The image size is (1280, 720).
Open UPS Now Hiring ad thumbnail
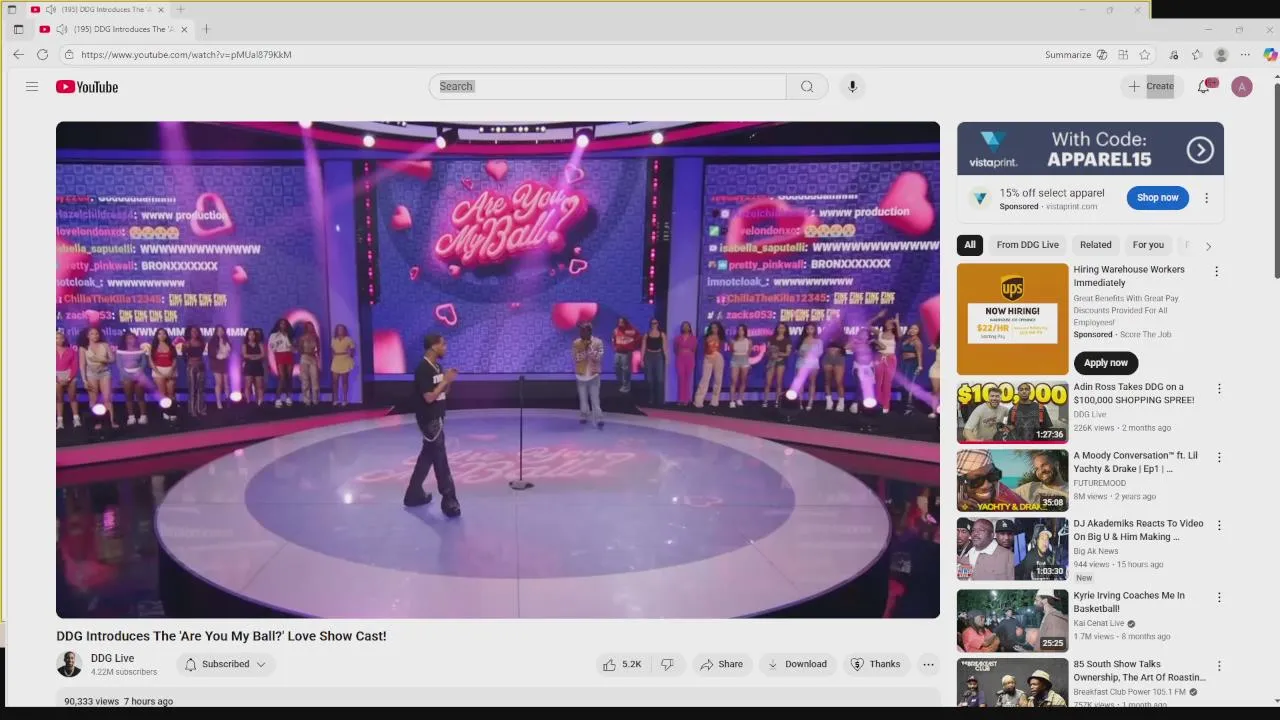pyautogui.click(x=1013, y=319)
